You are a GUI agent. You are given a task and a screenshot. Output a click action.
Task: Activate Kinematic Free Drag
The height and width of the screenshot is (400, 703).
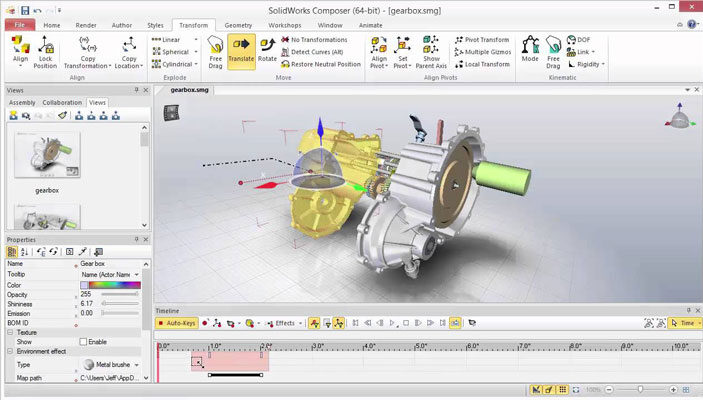[x=553, y=52]
